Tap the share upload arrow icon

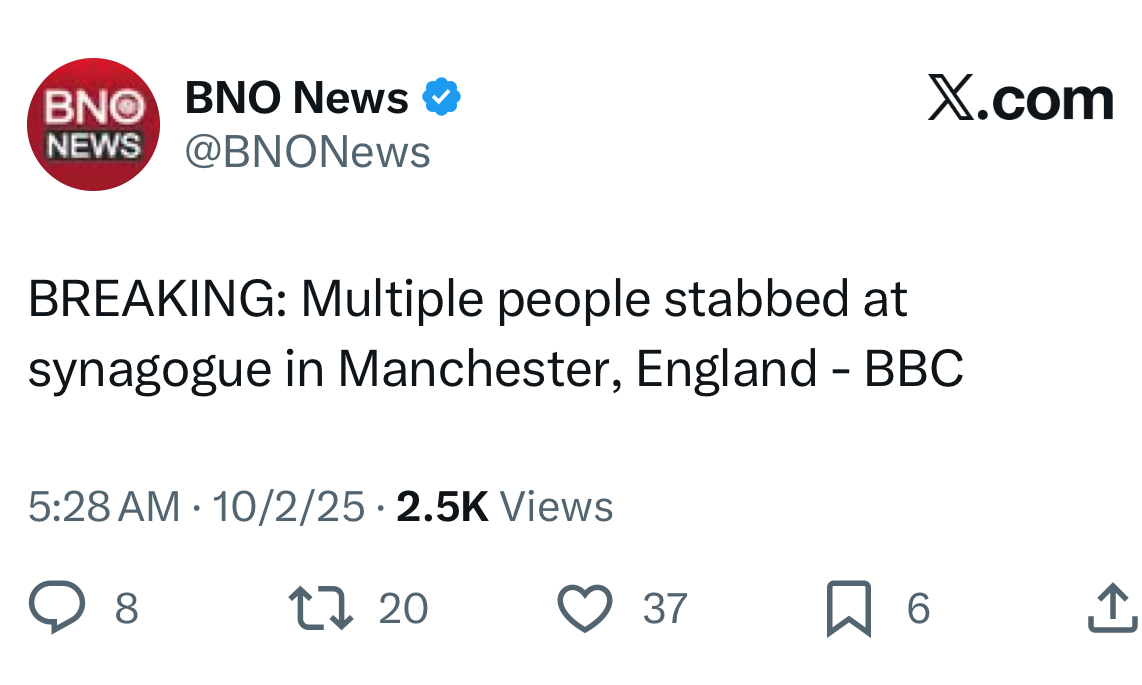coord(1112,609)
